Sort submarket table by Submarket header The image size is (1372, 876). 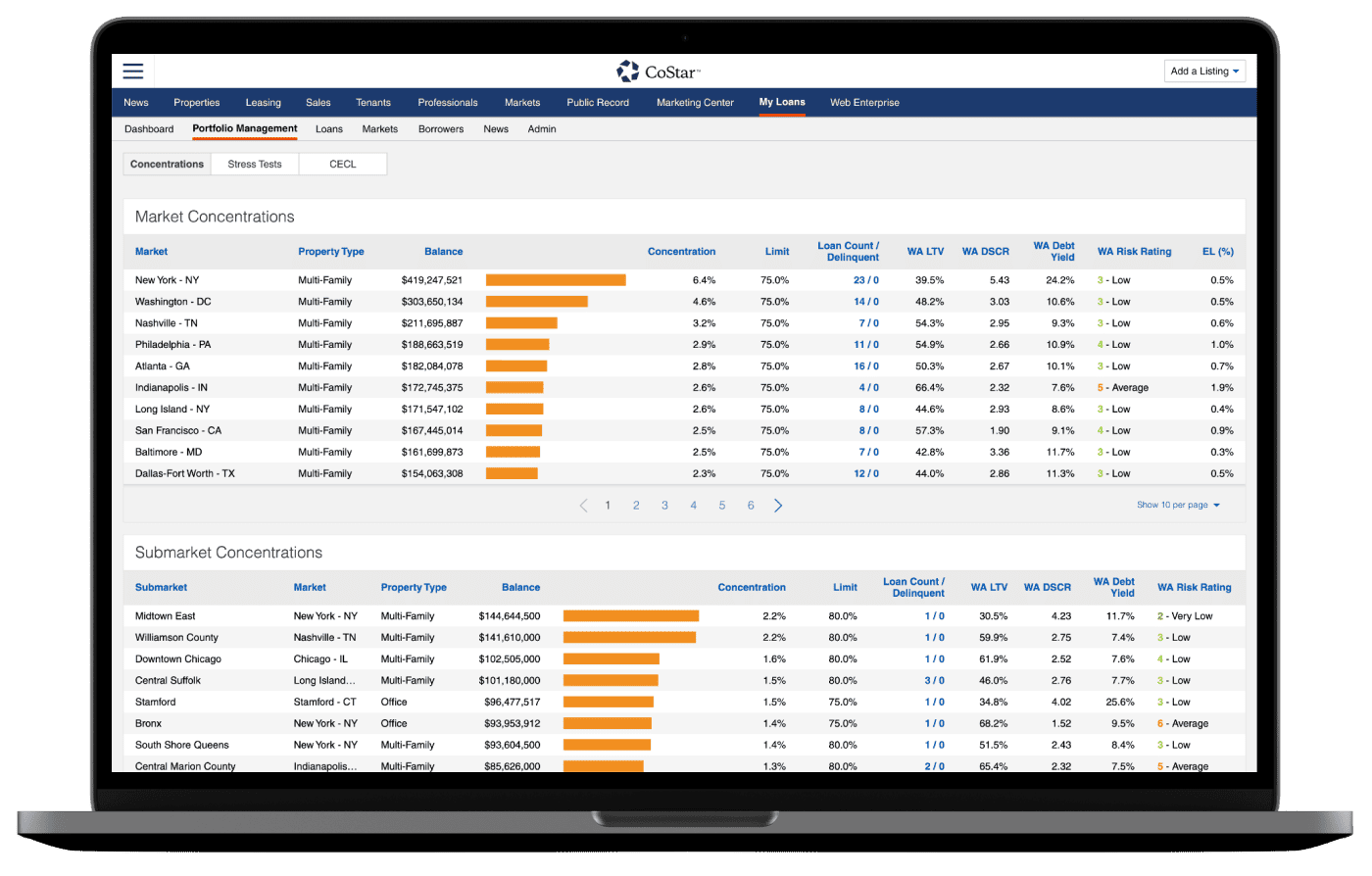coord(162,588)
